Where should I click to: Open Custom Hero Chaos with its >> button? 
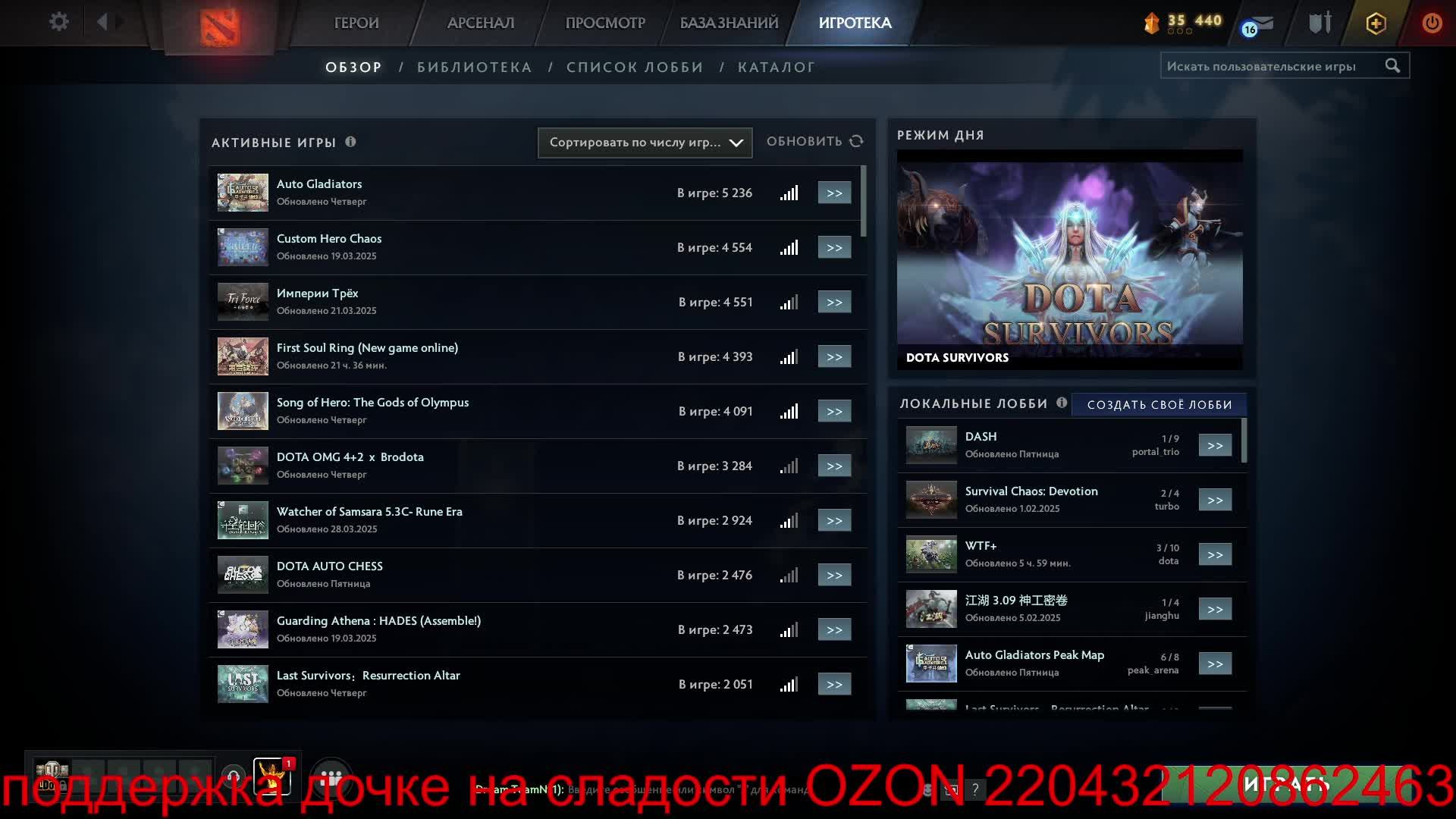point(834,248)
